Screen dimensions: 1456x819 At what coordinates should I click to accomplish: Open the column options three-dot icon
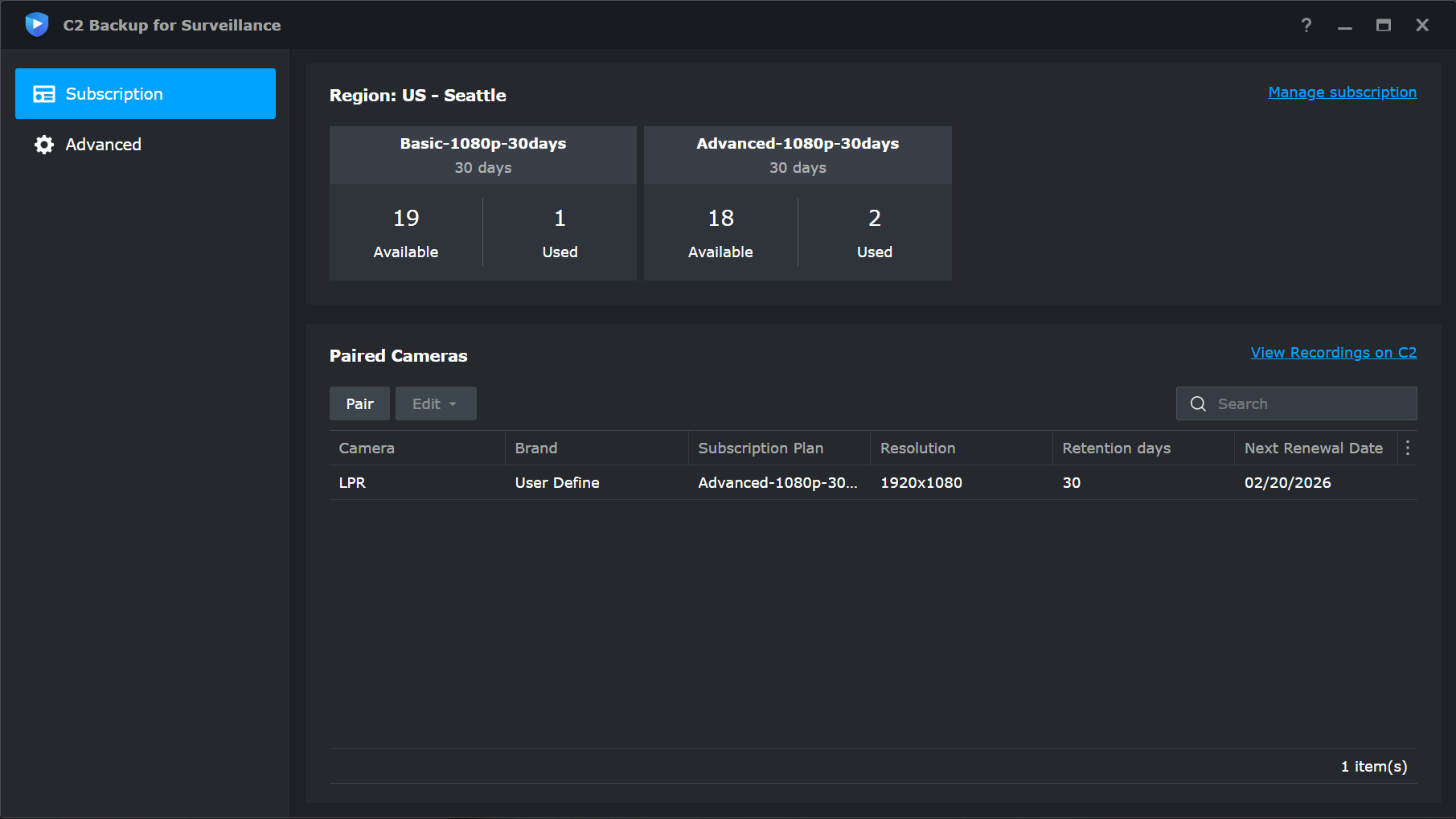pyautogui.click(x=1408, y=448)
